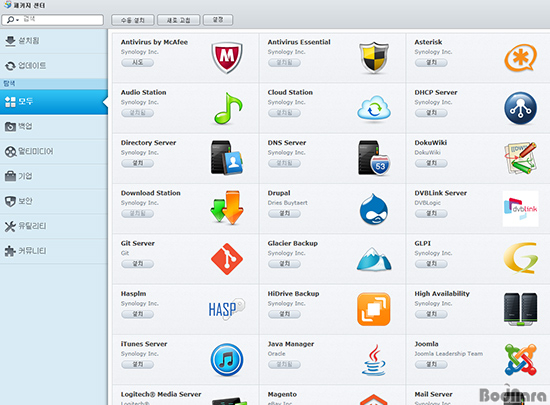The width and height of the screenshot is (550, 405).
Task: Click the install button under Joomla
Action: 431,365
